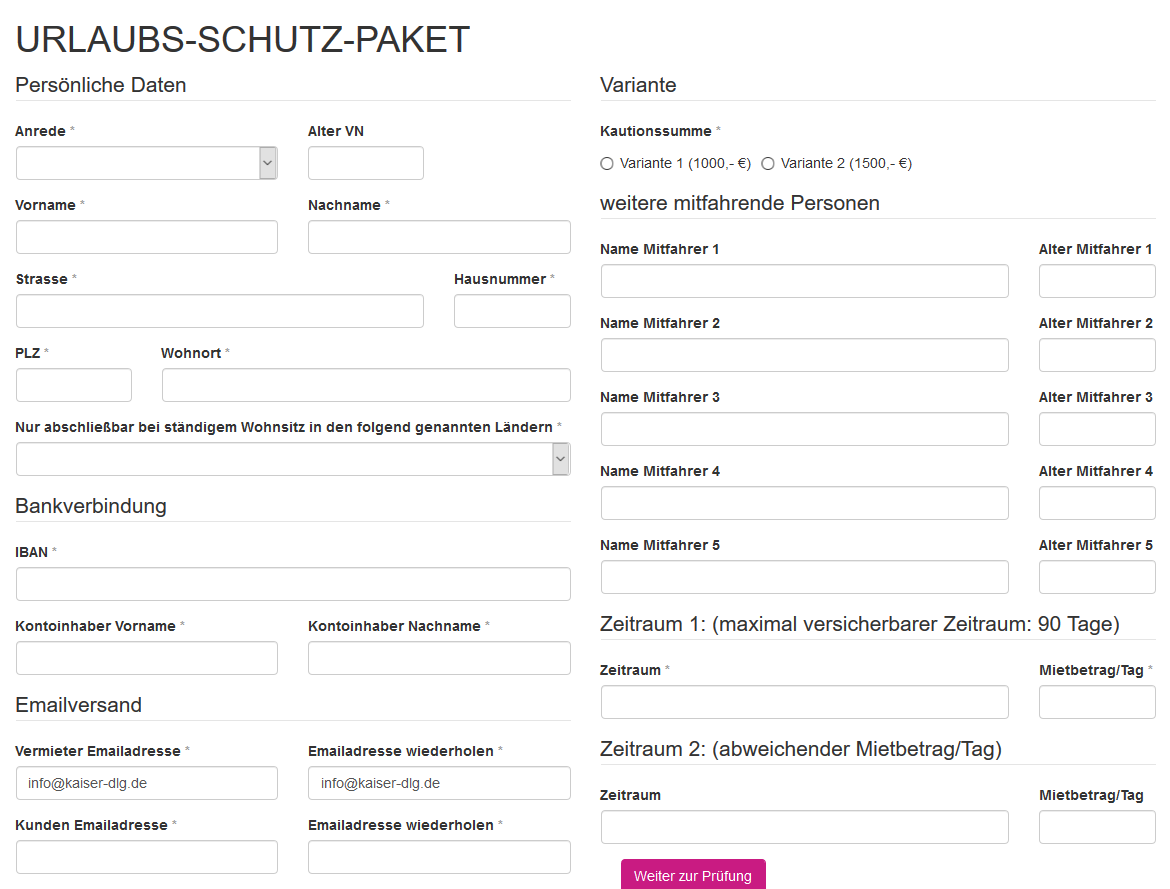Focus the Vorname text field
Viewport: 1170px width, 889px height.
pyautogui.click(x=147, y=237)
